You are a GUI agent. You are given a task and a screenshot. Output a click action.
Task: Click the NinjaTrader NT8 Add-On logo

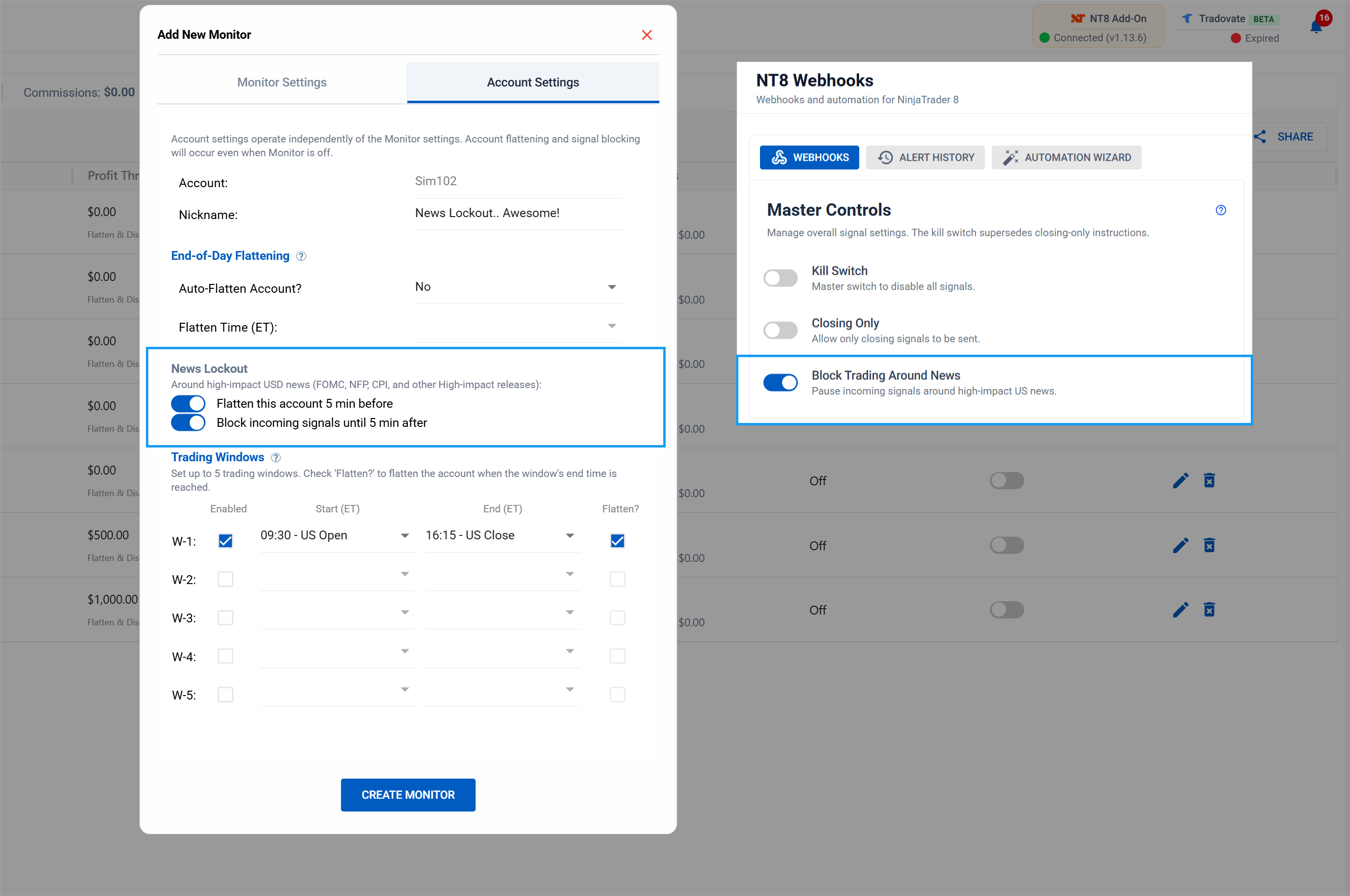[1077, 18]
